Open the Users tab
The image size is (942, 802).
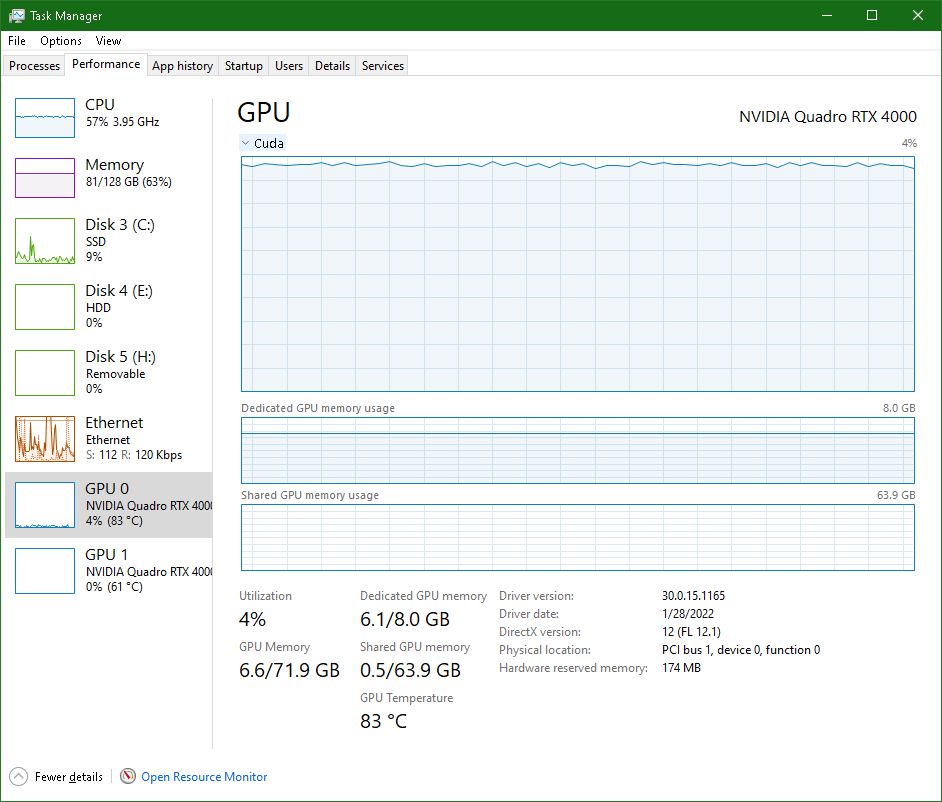(x=289, y=65)
